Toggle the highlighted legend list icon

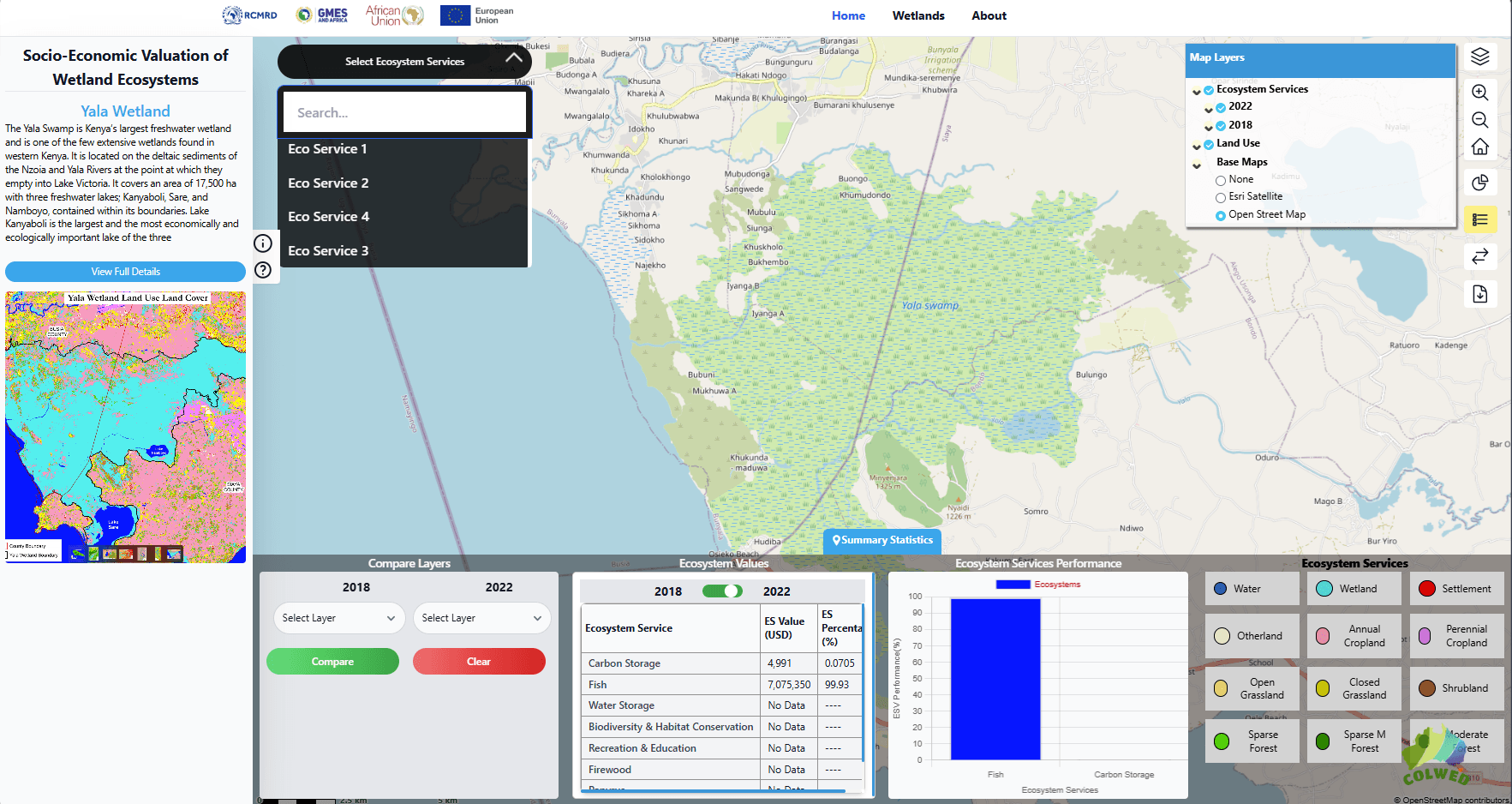coord(1479,219)
